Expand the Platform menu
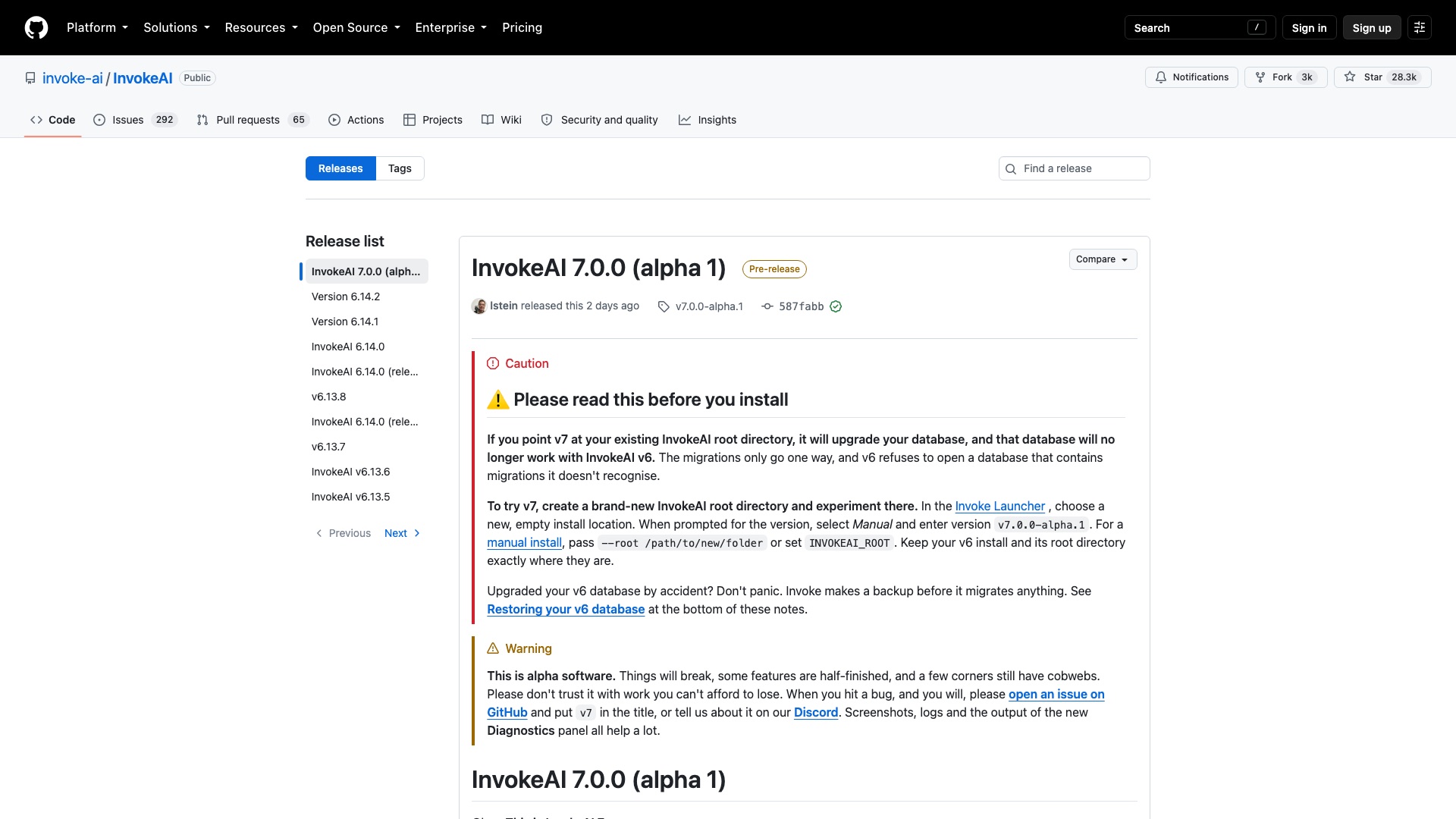Screen dimensions: 1456x819 [x=97, y=27]
